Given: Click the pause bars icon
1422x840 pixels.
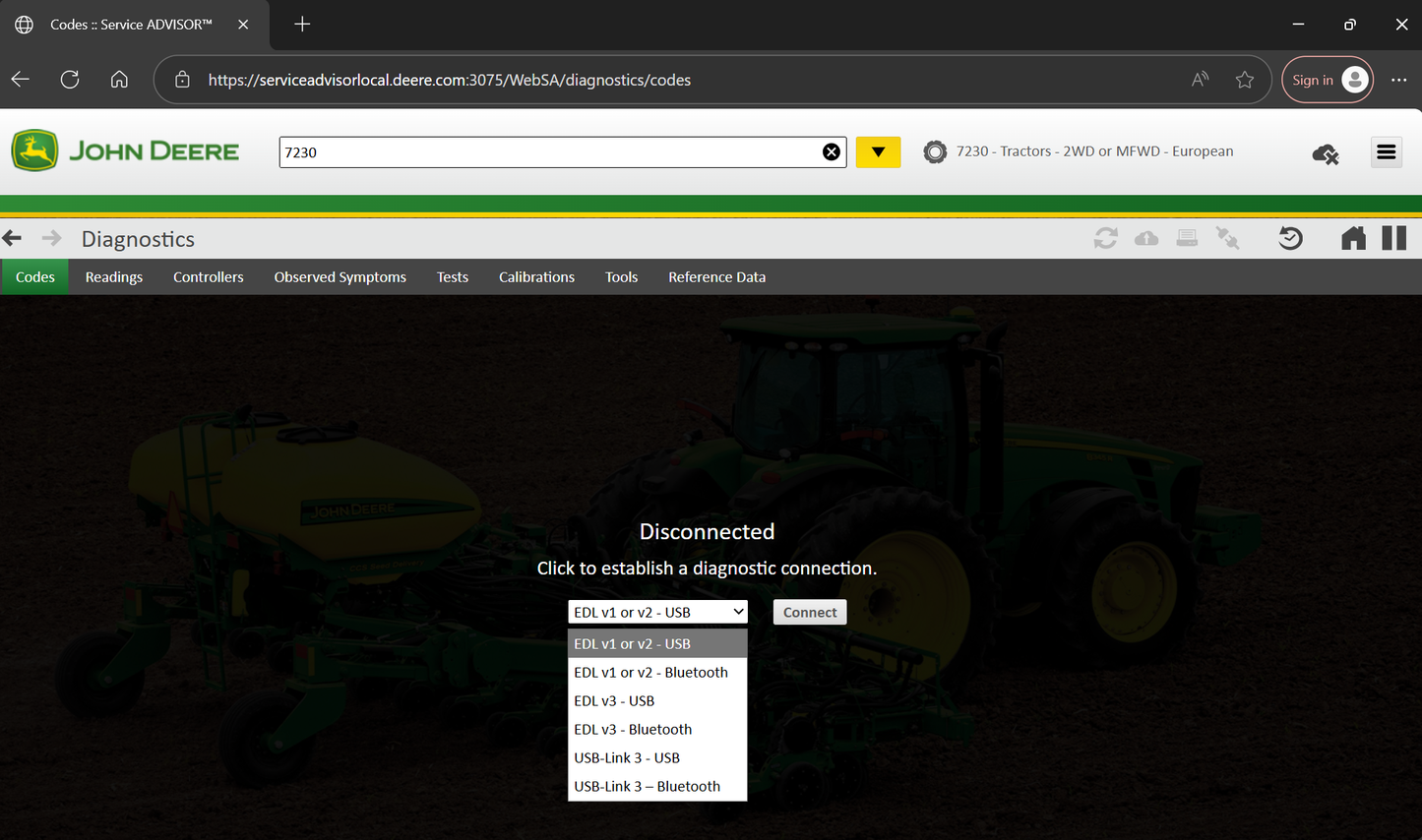Looking at the screenshot, I should [x=1393, y=238].
